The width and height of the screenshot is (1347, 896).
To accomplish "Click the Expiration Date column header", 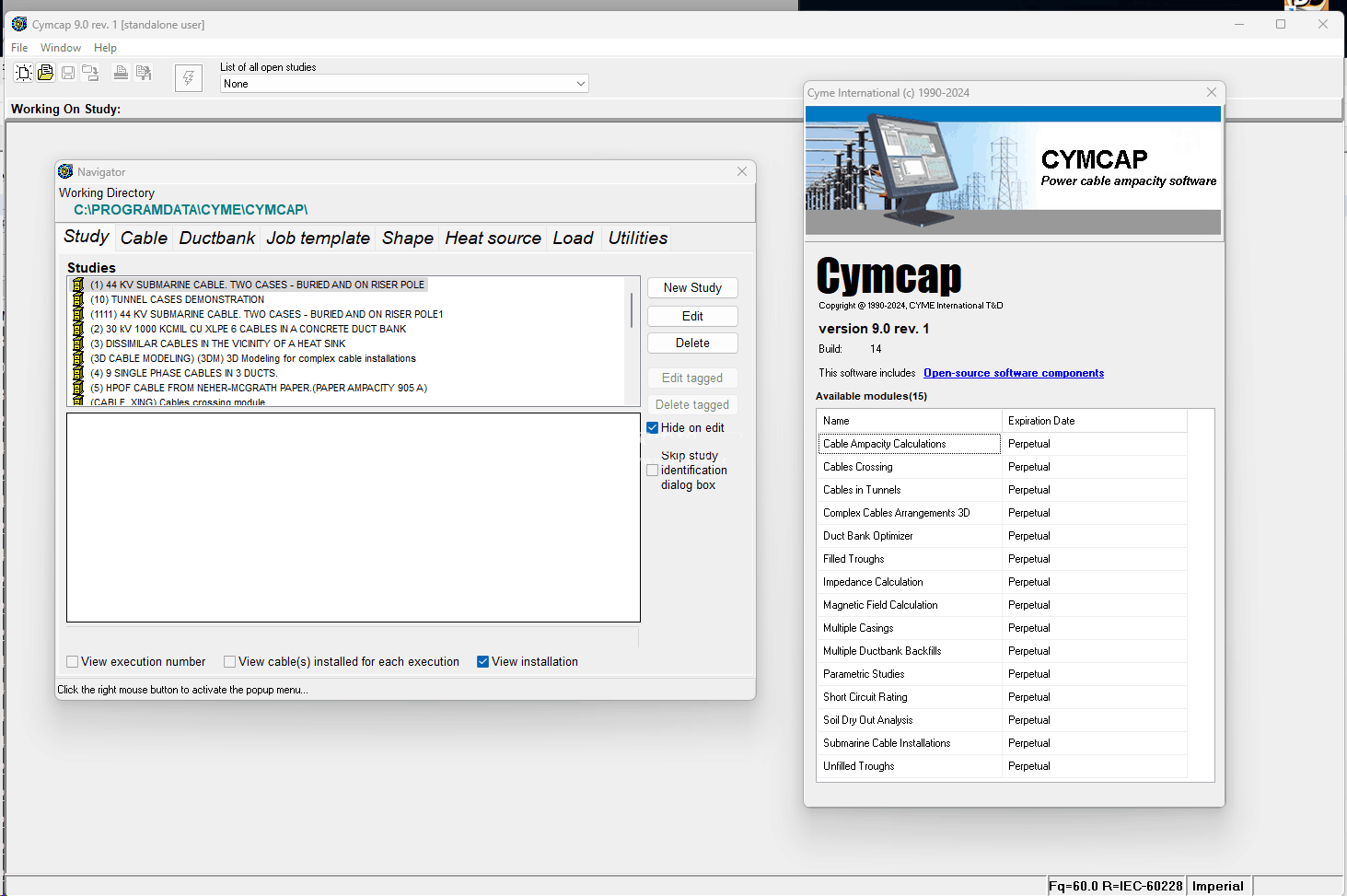I will coord(1095,421).
